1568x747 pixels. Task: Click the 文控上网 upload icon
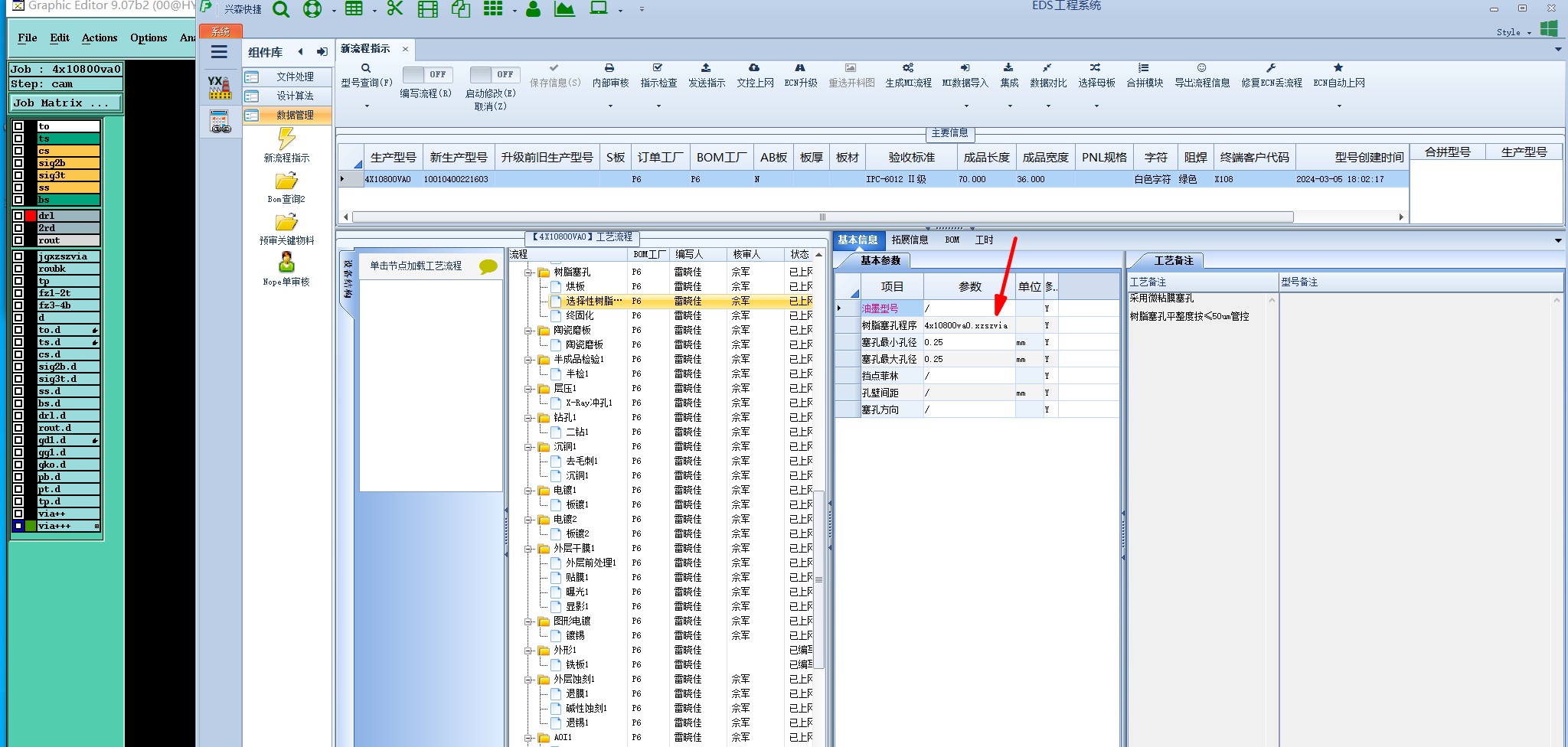[754, 68]
